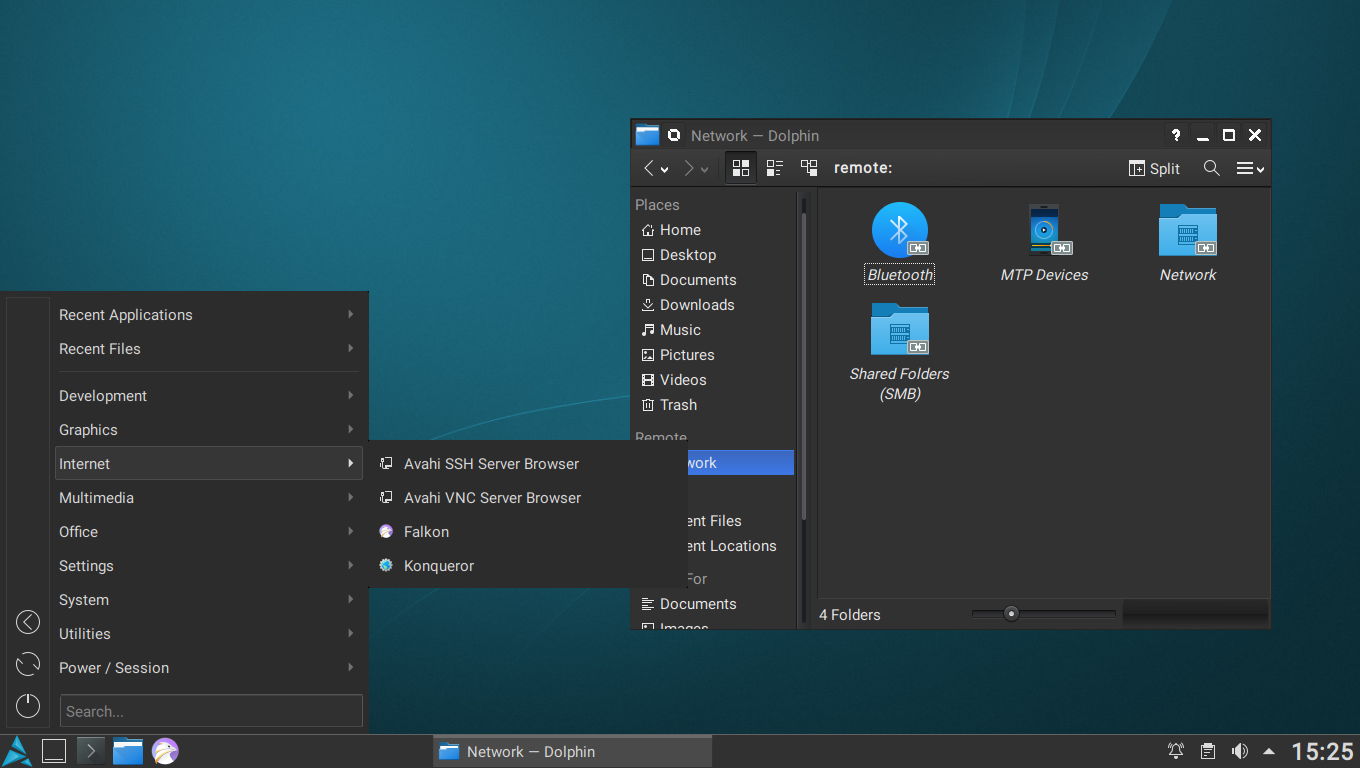Image resolution: width=1360 pixels, height=768 pixels.
Task: Launch Konqueror from the Internet submenu
Action: (439, 565)
